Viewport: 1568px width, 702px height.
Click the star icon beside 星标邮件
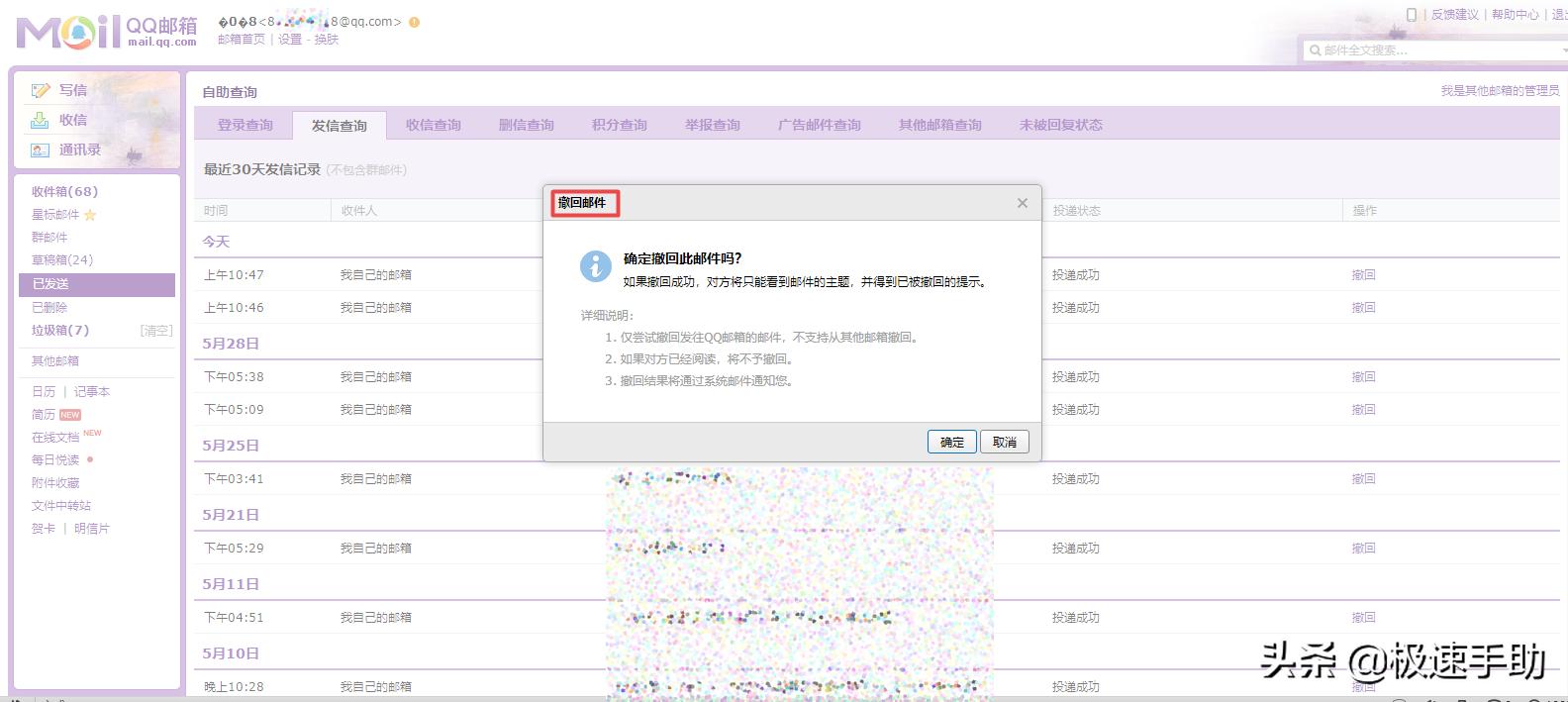(x=90, y=215)
